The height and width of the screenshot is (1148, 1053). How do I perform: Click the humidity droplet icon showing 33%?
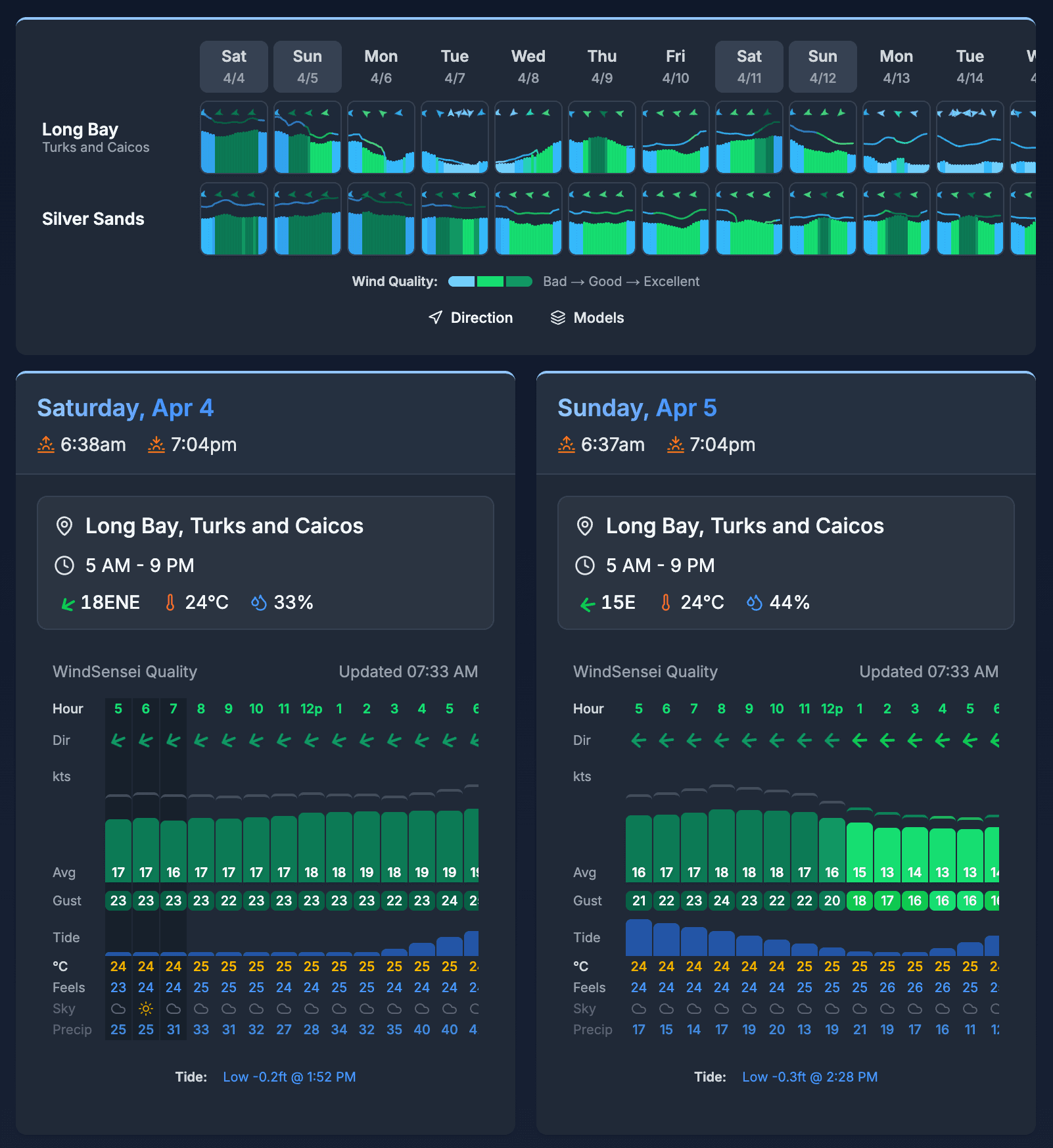(258, 602)
